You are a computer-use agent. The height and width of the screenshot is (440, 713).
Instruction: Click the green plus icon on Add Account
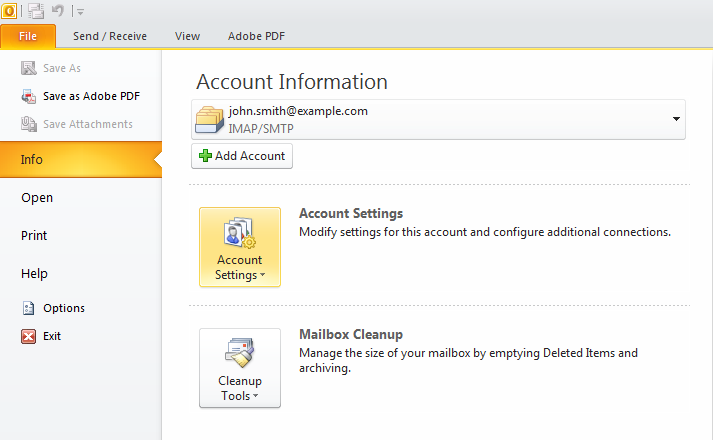pyautogui.click(x=206, y=156)
